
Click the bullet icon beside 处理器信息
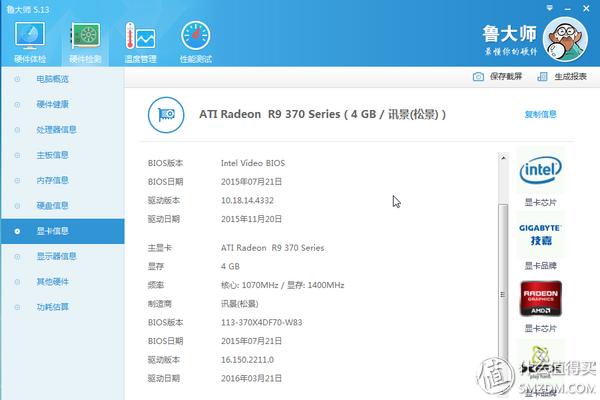tap(17, 130)
